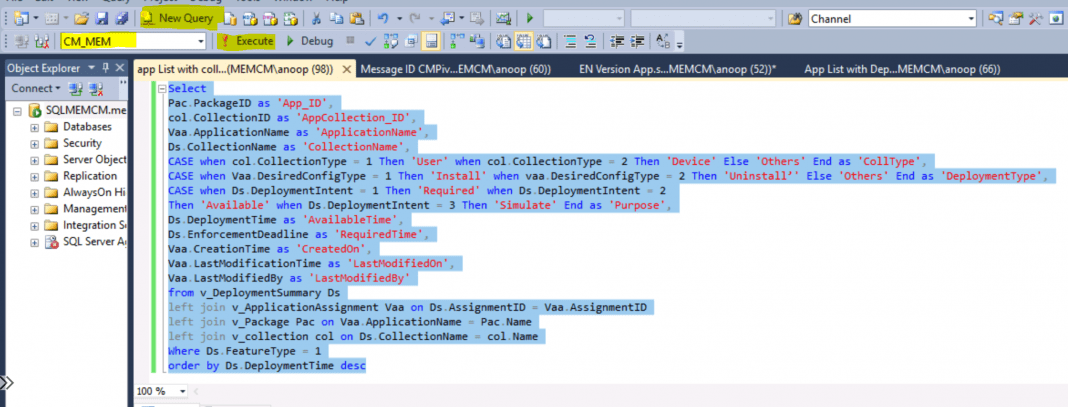Save the current query file
Screen dimensions: 1068x407
[101, 18]
